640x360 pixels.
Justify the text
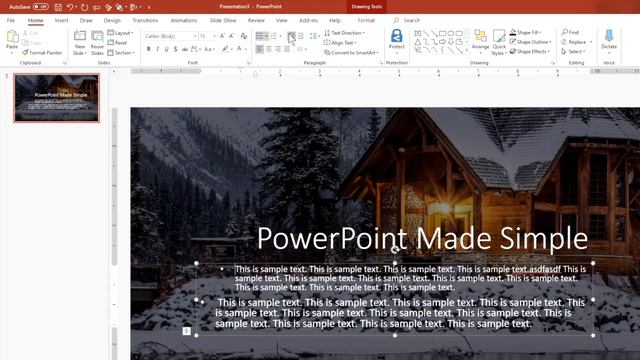pos(287,49)
